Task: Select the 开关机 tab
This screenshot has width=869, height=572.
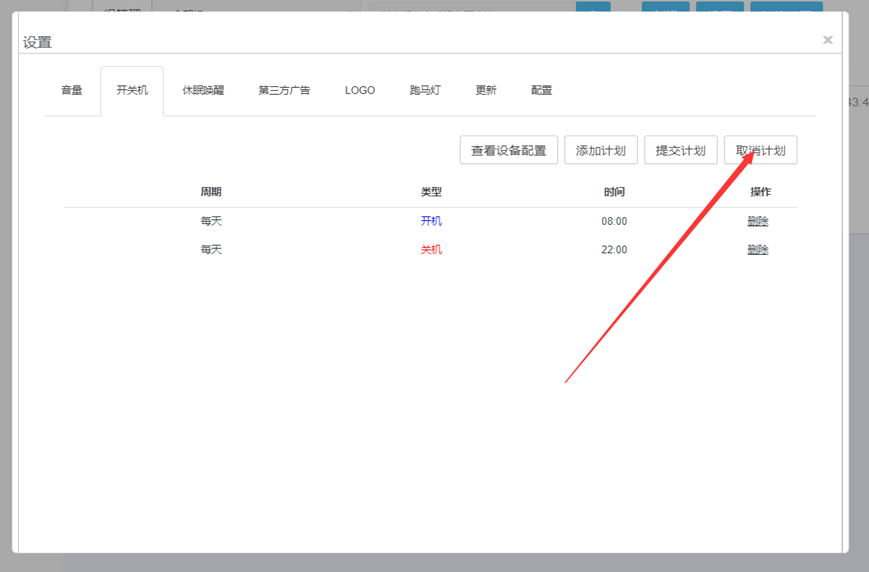Action: [132, 90]
